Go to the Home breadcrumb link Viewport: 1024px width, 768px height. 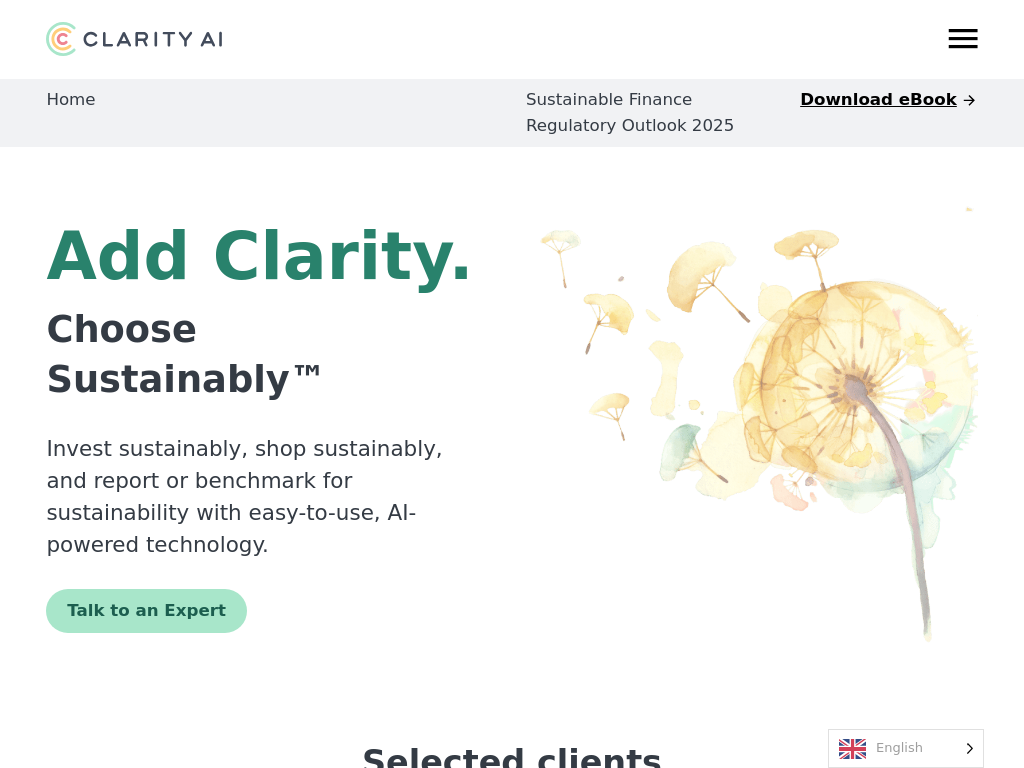coord(71,100)
